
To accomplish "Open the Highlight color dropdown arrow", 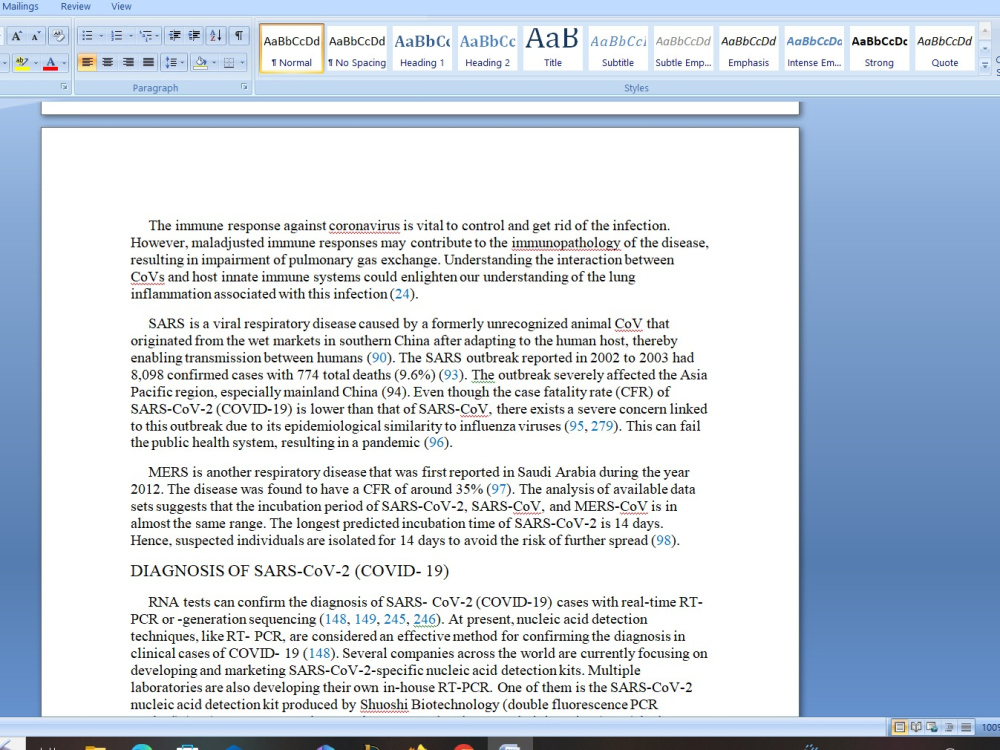I will pyautogui.click(x=36, y=62).
